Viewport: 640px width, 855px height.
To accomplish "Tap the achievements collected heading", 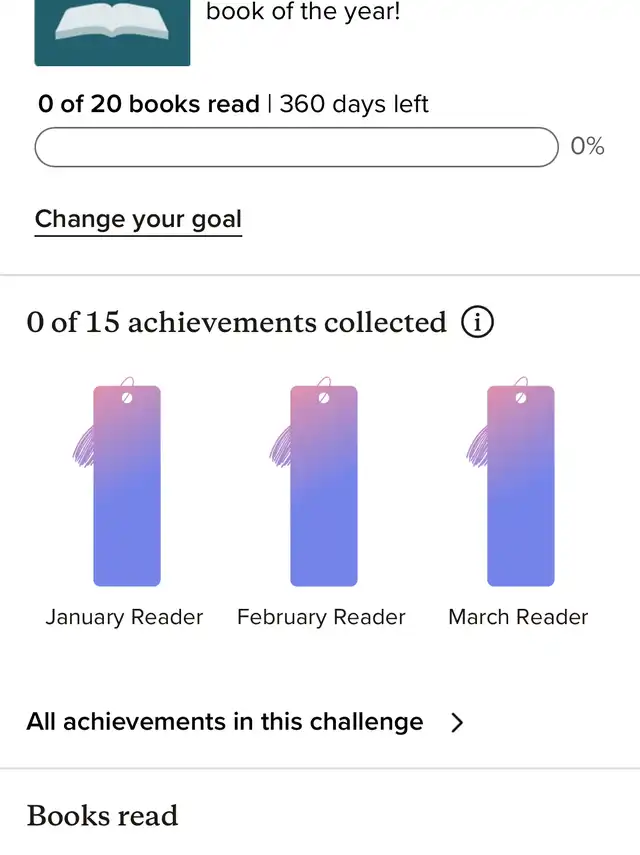I will coord(236,322).
